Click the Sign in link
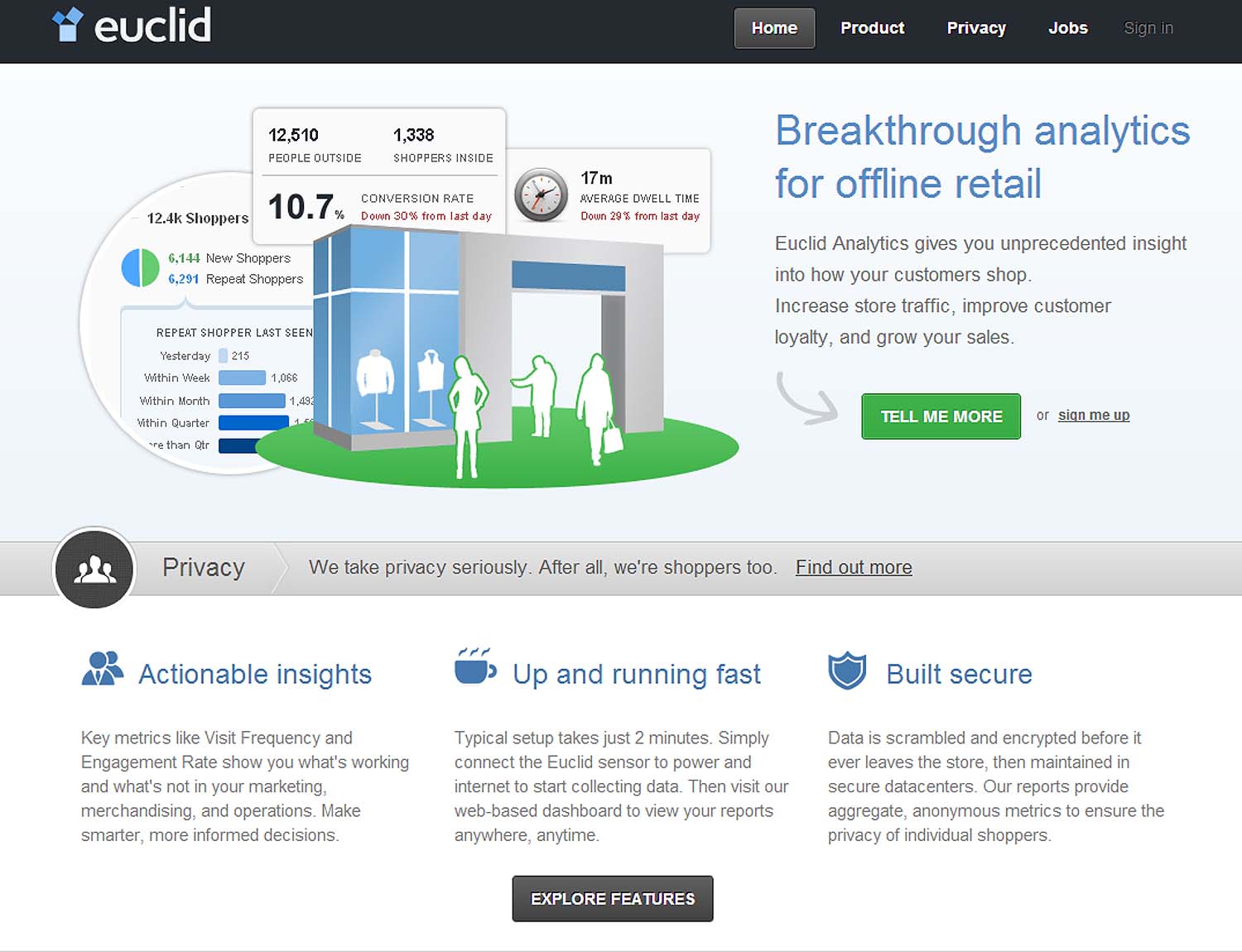This screenshot has width=1242, height=952. (x=1148, y=27)
